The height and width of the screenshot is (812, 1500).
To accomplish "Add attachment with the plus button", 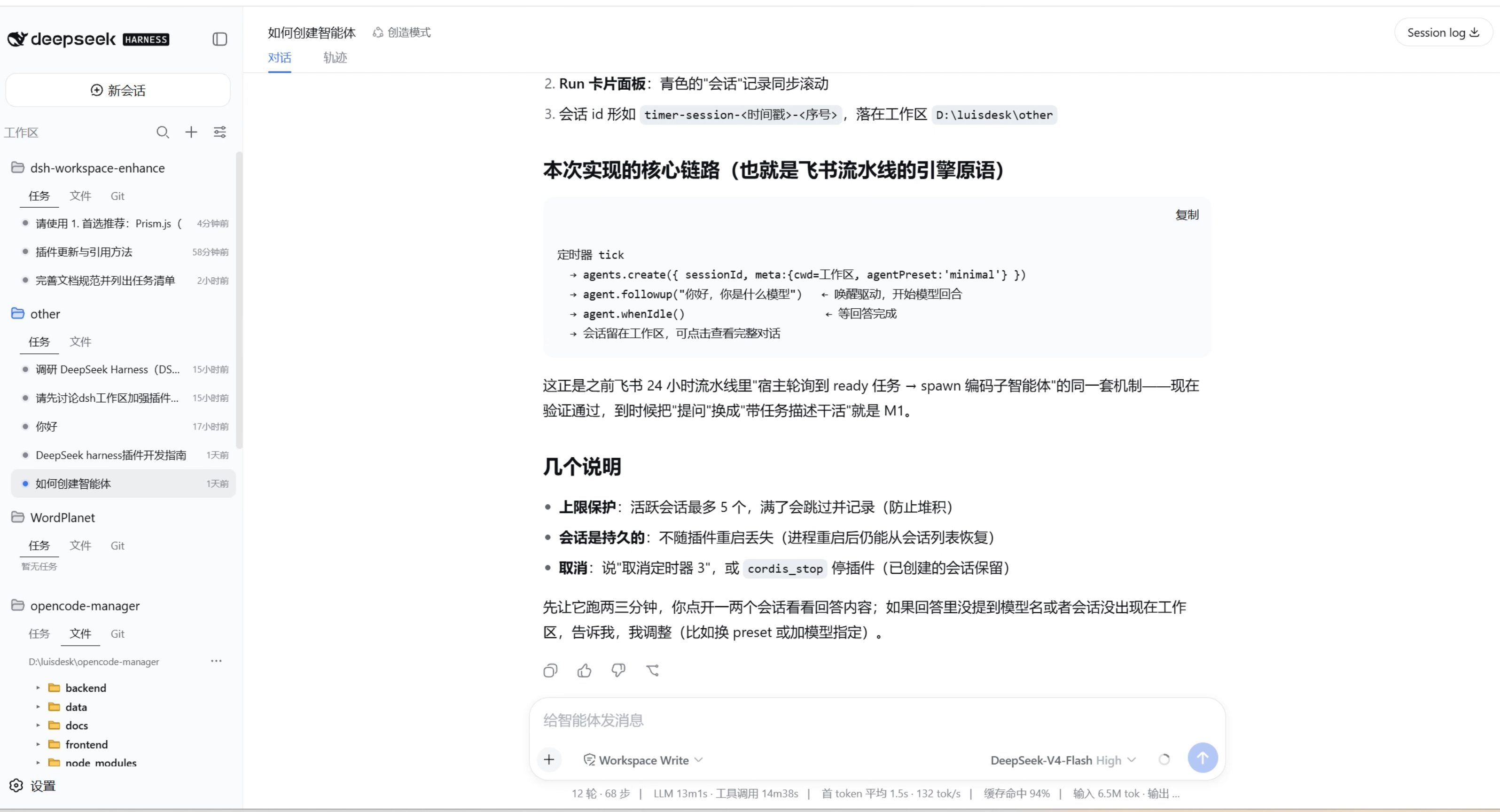I will 548,759.
